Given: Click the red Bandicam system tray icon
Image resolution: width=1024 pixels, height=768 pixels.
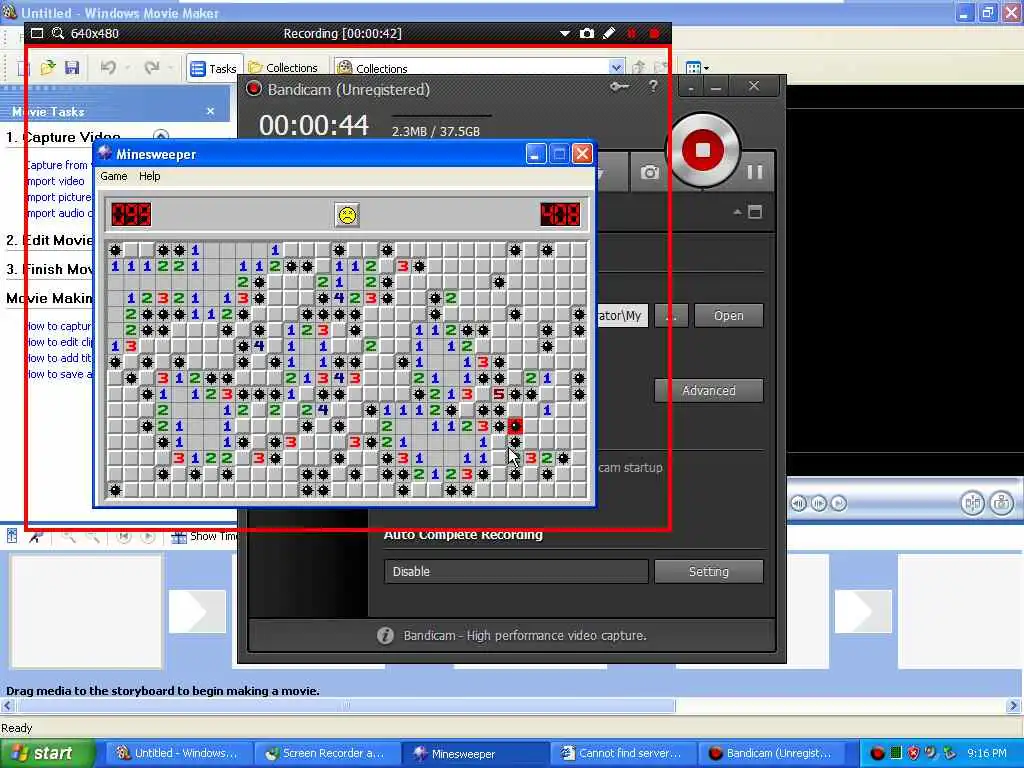Looking at the screenshot, I should click(x=878, y=753).
